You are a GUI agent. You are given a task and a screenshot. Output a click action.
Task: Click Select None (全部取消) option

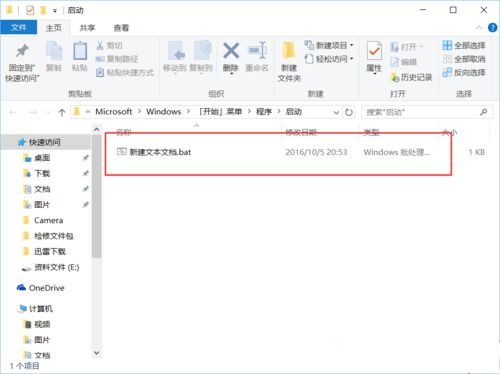[464, 59]
